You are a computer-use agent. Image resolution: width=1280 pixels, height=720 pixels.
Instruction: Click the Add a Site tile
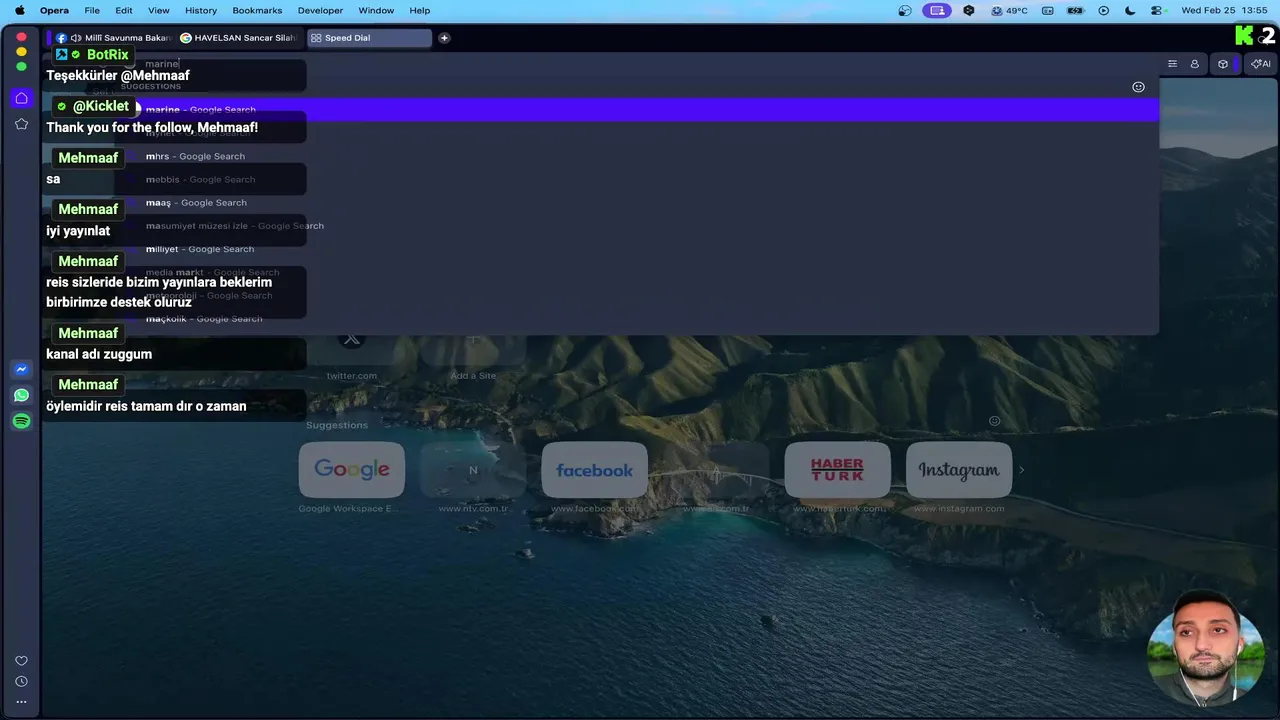click(473, 343)
